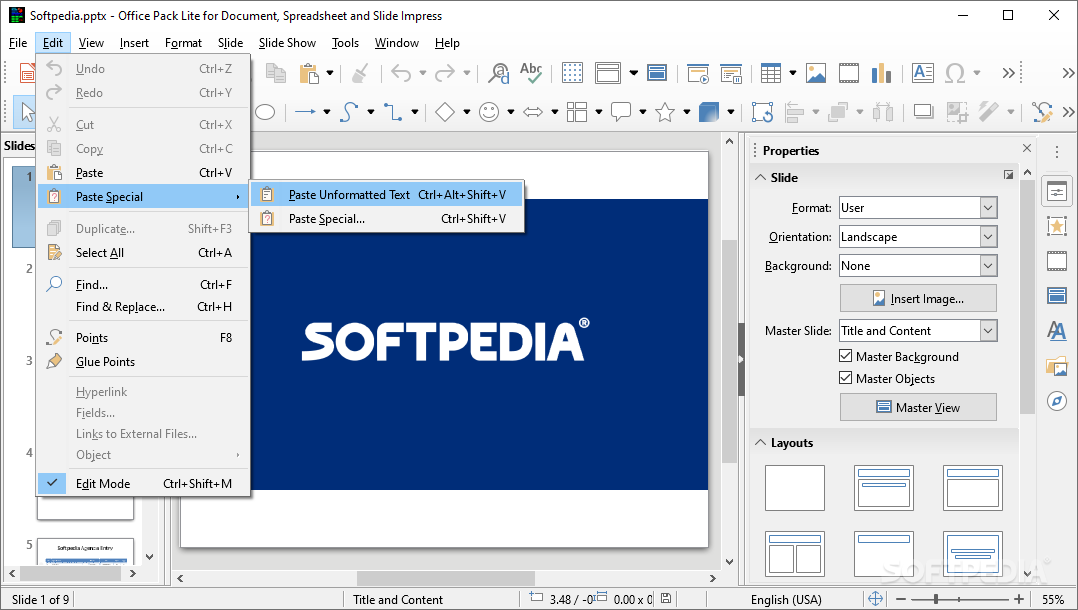Click the Insert Image toolbar icon
This screenshot has height=610, width=1078.
pyautogui.click(x=815, y=72)
